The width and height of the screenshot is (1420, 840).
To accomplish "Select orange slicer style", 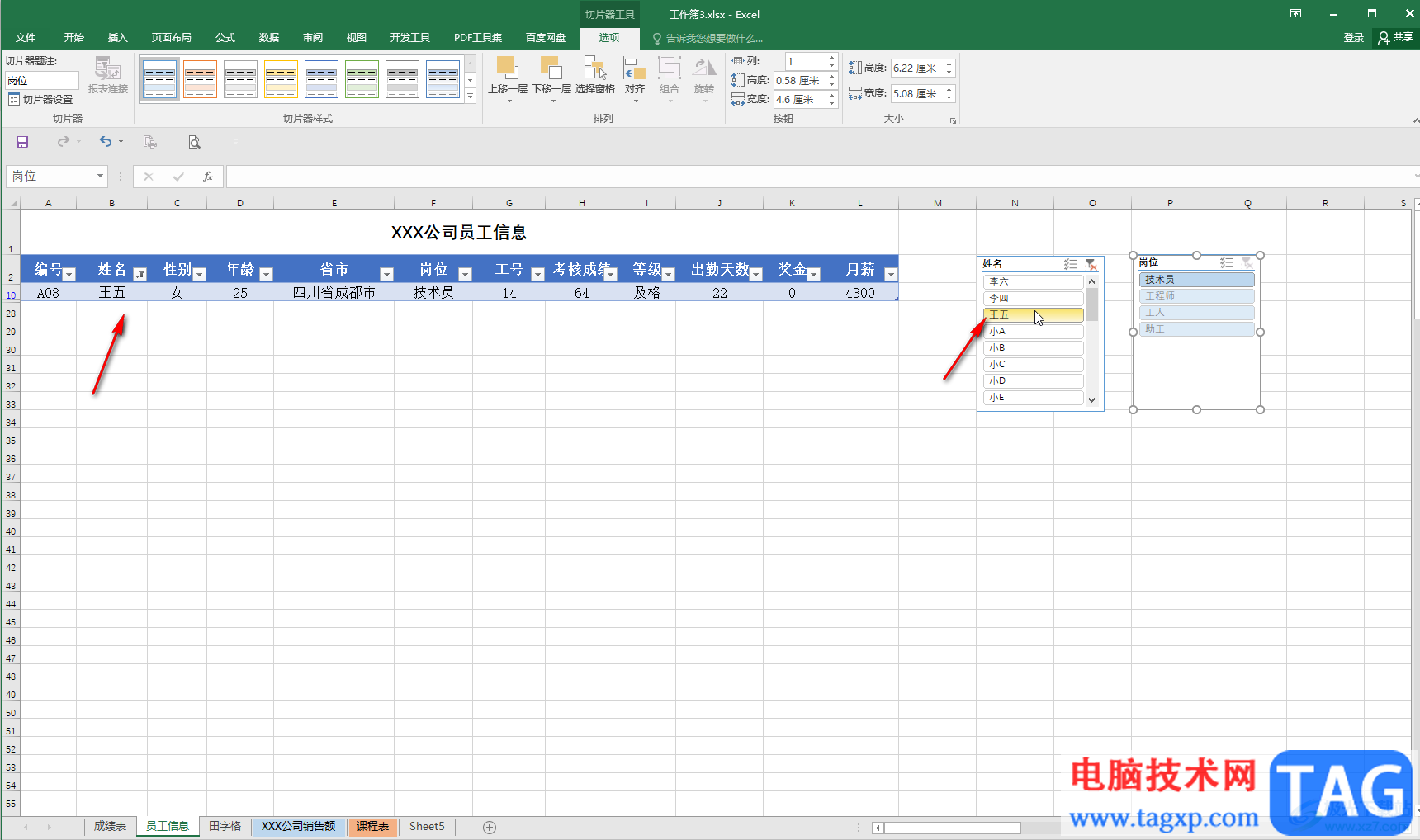I will [201, 79].
